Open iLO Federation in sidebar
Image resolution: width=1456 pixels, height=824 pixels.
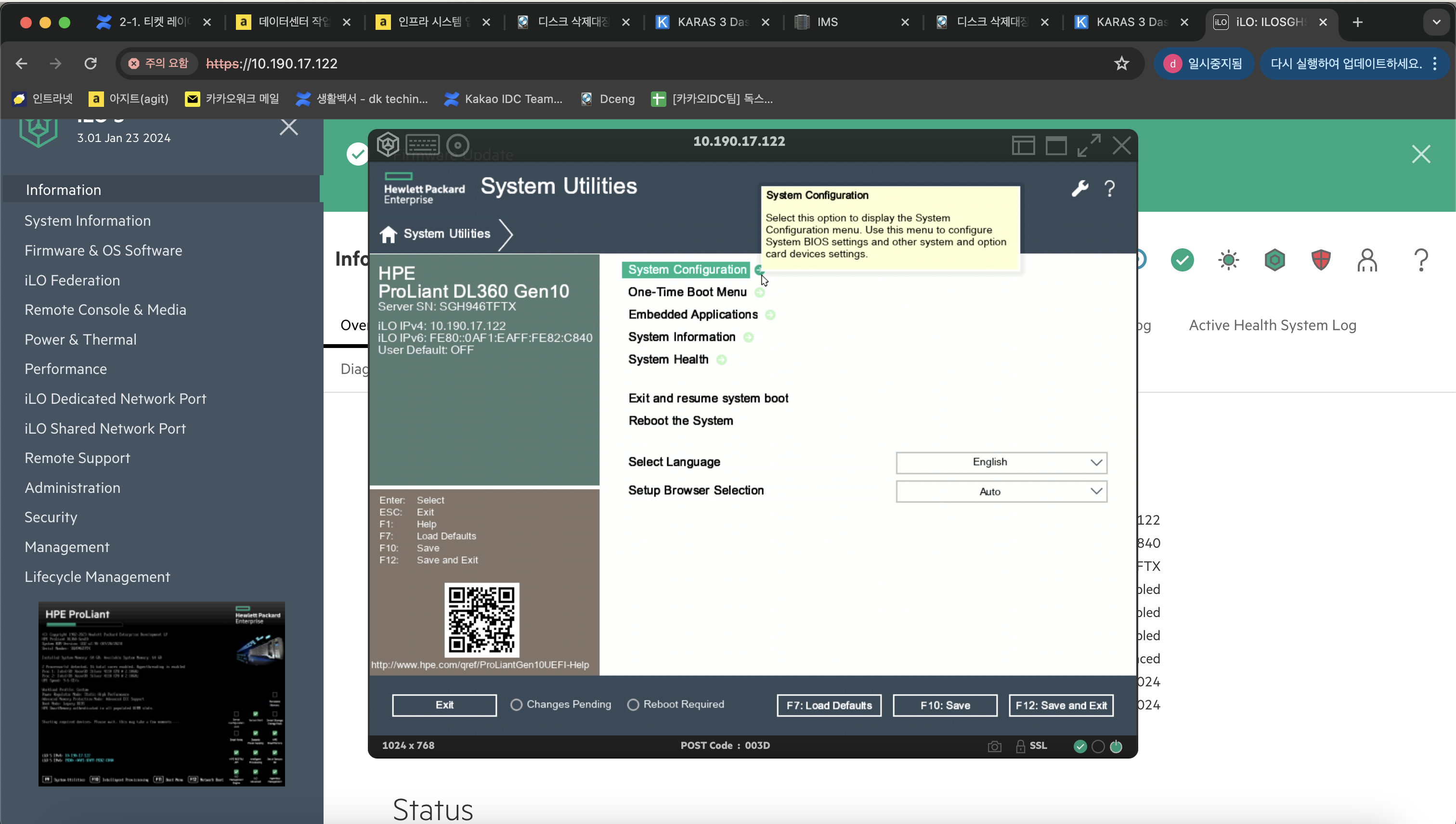coord(72,281)
